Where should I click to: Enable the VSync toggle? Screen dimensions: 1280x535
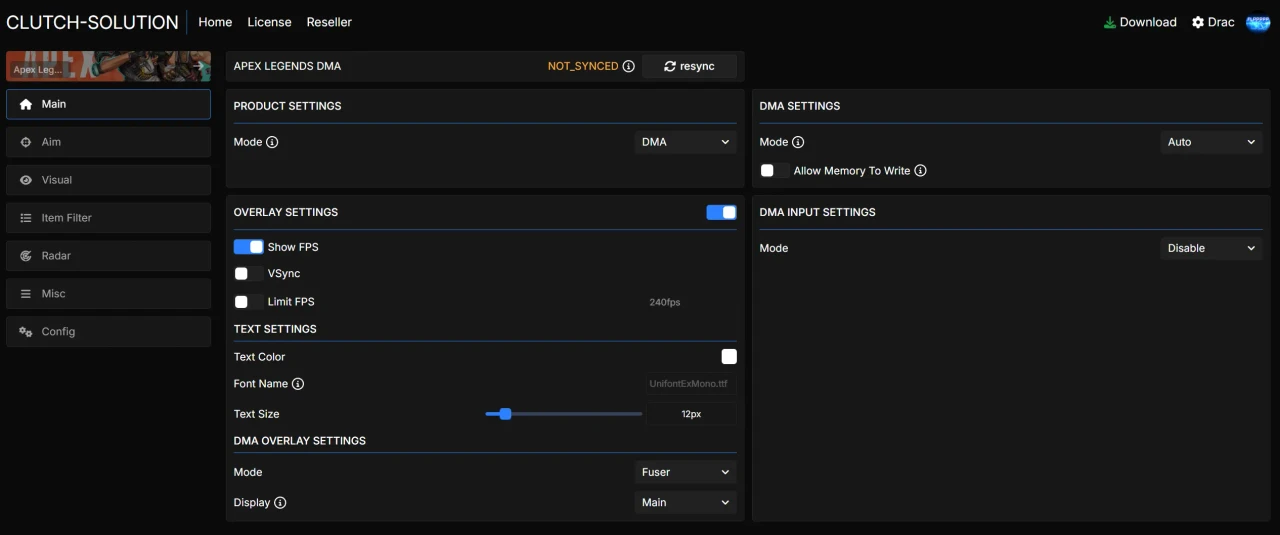pyautogui.click(x=249, y=274)
